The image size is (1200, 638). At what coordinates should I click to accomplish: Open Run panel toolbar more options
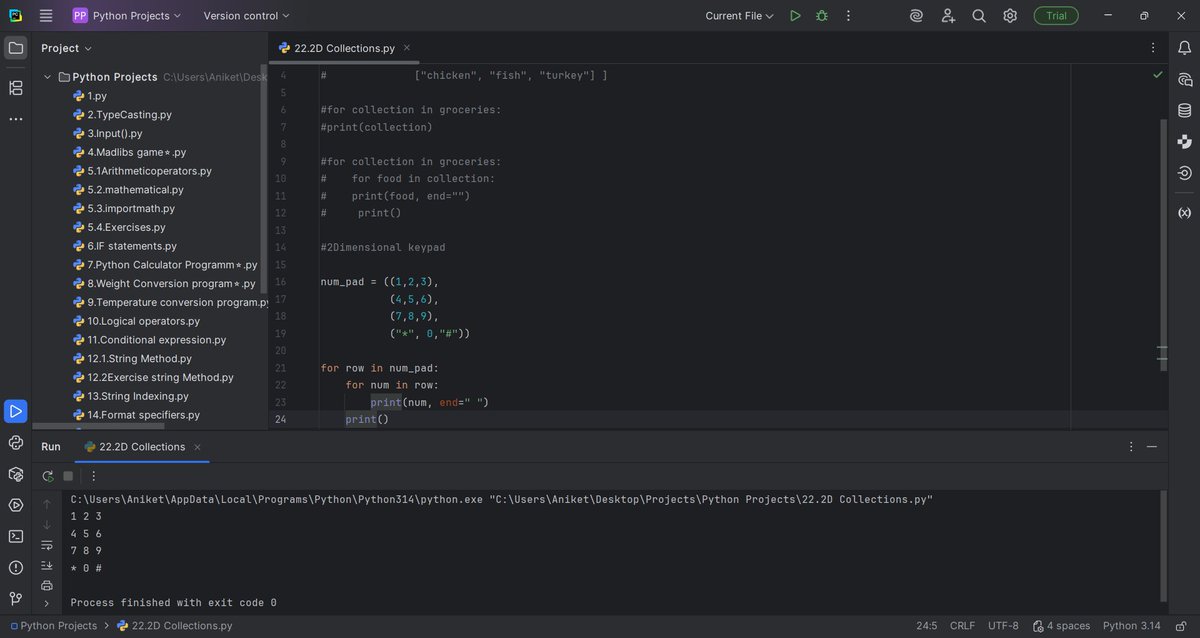[94, 476]
